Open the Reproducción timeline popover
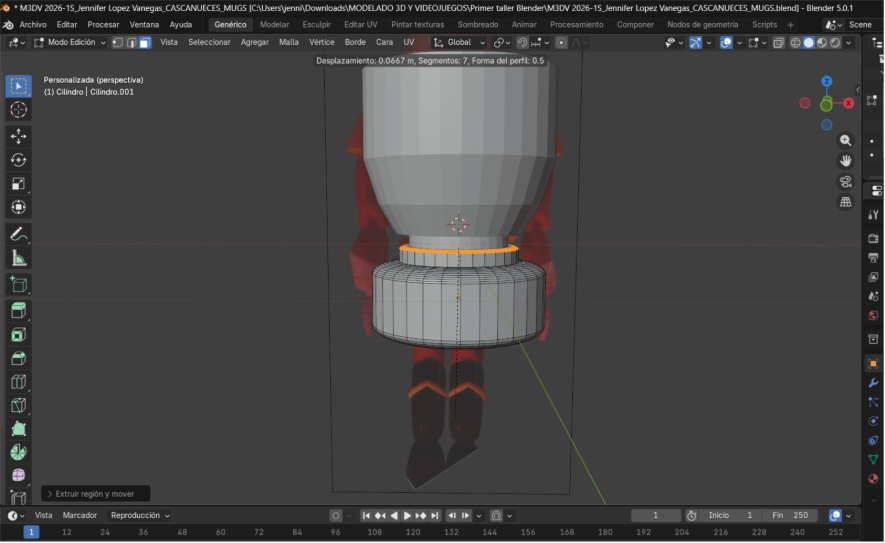The height and width of the screenshot is (543, 885). pos(139,516)
